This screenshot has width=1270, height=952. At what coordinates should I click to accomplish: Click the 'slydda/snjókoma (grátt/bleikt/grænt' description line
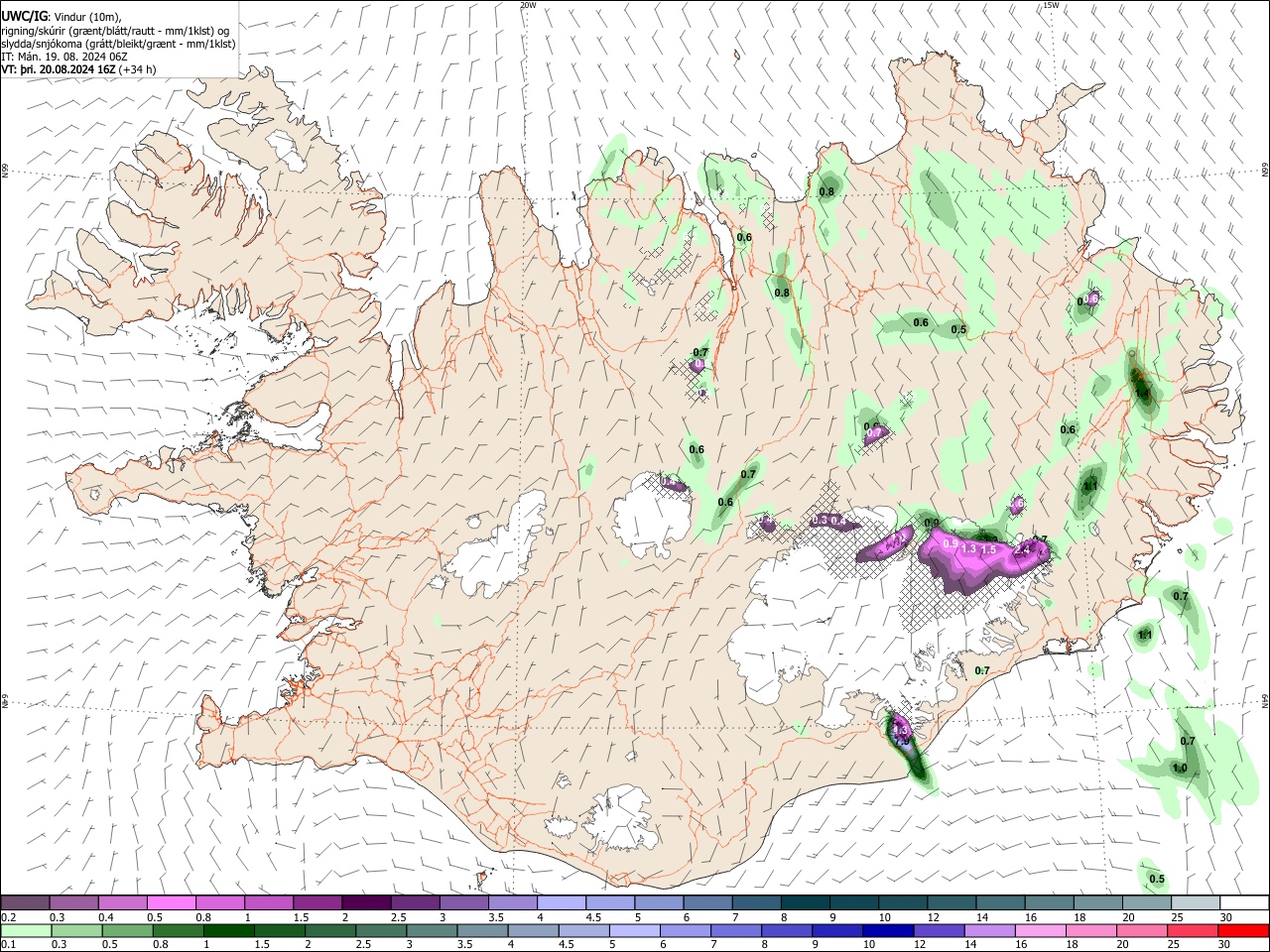[118, 44]
